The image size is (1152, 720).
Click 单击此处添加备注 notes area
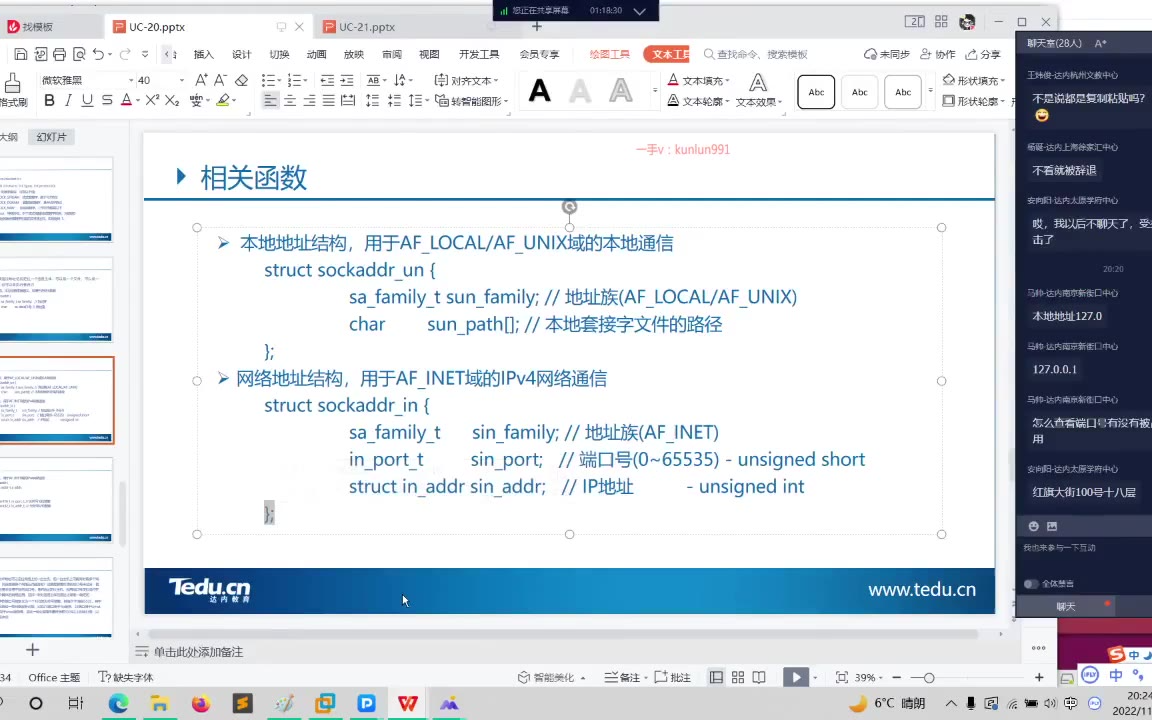pyautogui.click(x=198, y=652)
